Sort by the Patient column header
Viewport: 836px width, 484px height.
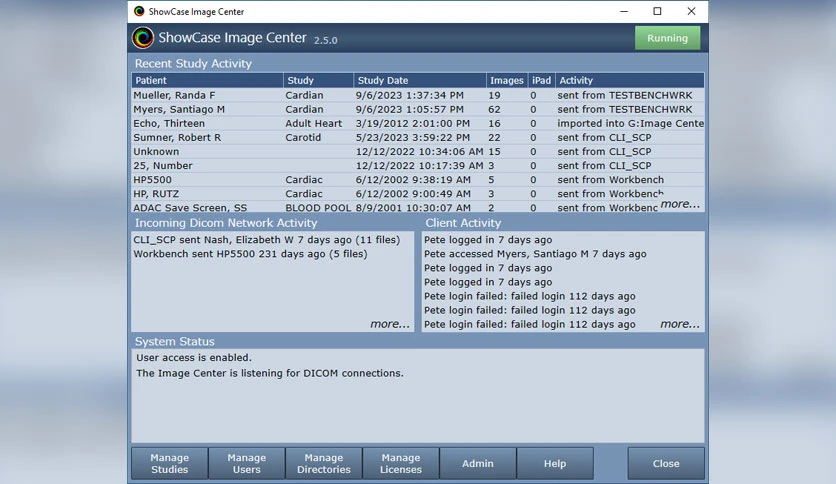tap(207, 80)
